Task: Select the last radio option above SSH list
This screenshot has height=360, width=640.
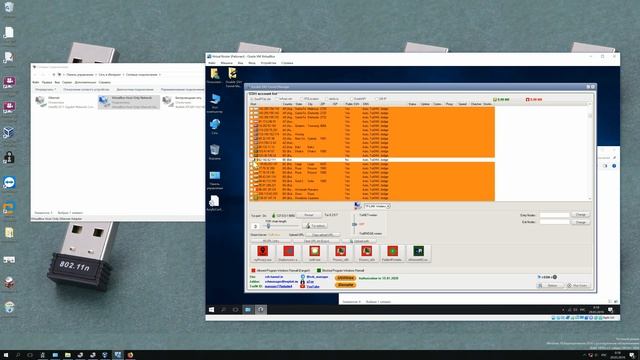Action: [x=377, y=99]
